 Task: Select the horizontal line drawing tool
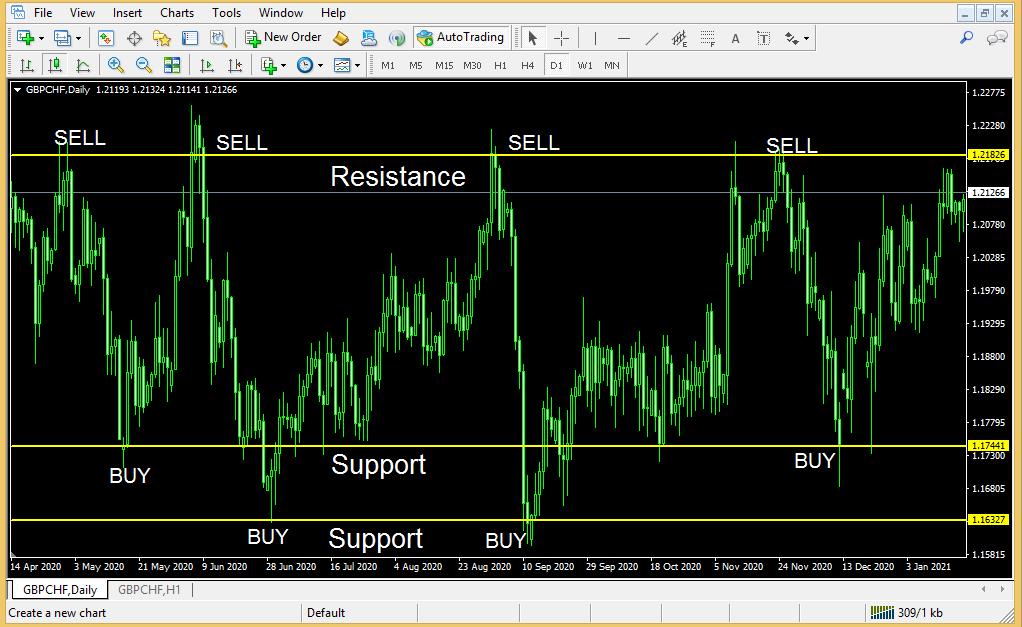[x=624, y=38]
